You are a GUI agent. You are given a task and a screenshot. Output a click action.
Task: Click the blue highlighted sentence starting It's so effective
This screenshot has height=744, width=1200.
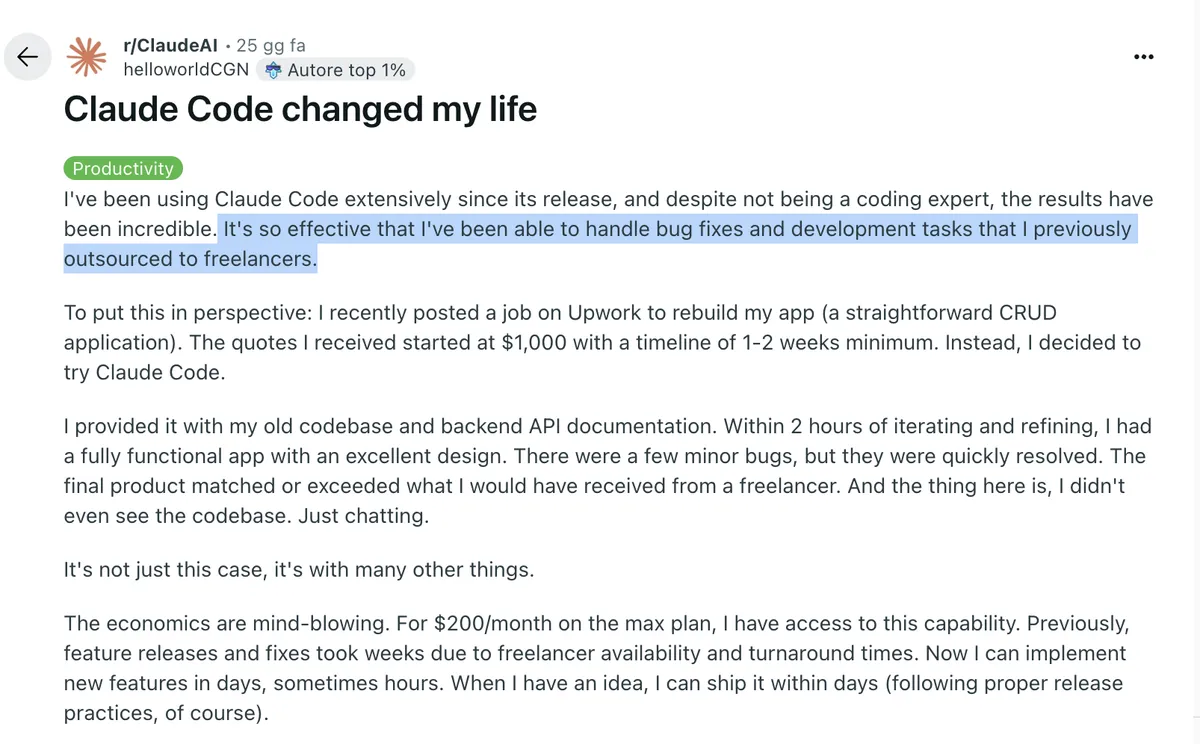[676, 229]
